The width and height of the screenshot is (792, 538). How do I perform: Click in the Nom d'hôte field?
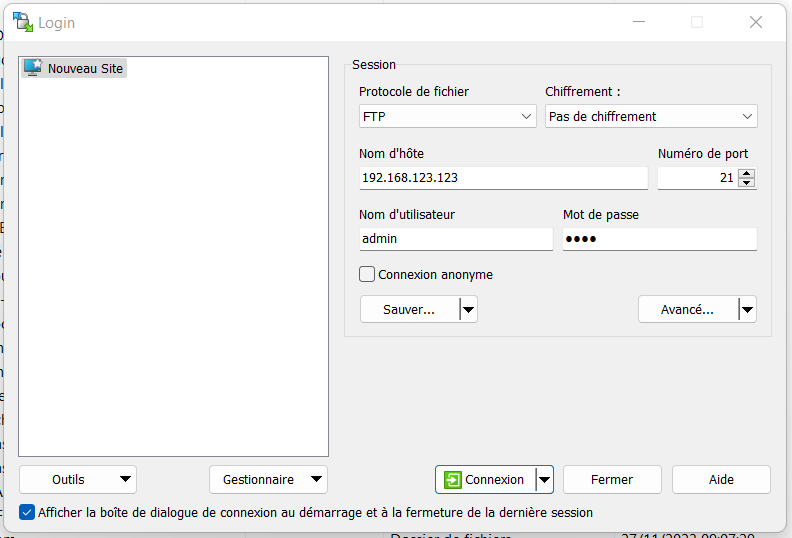(x=503, y=178)
